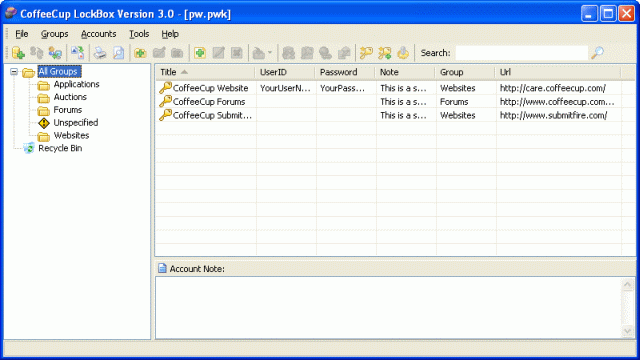Open the Recycle Bin tree item
This screenshot has height=360, width=640.
(x=60, y=148)
